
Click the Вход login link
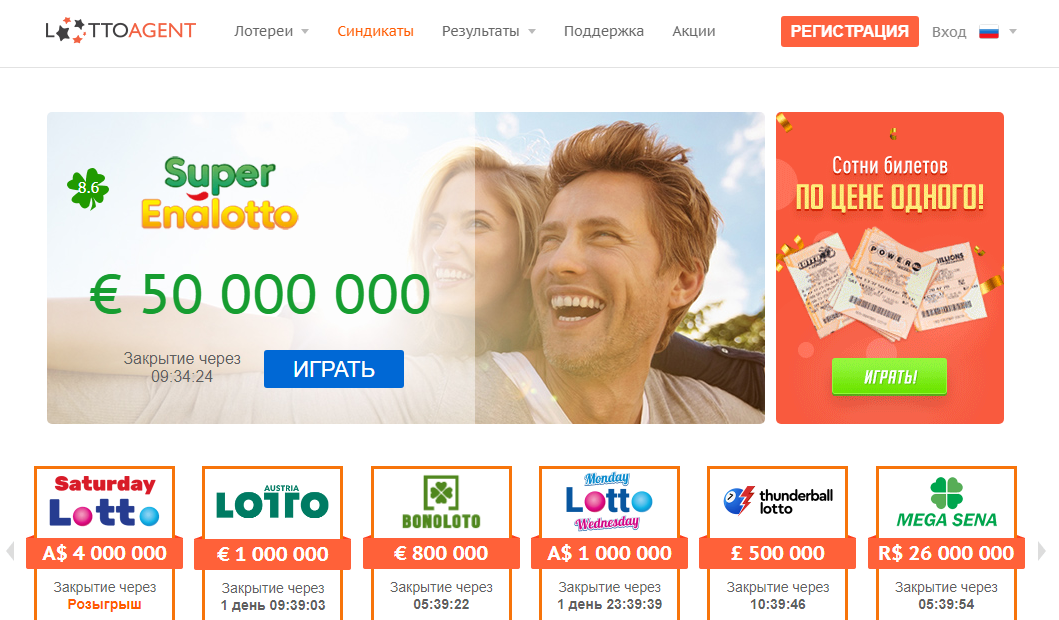coord(949,32)
